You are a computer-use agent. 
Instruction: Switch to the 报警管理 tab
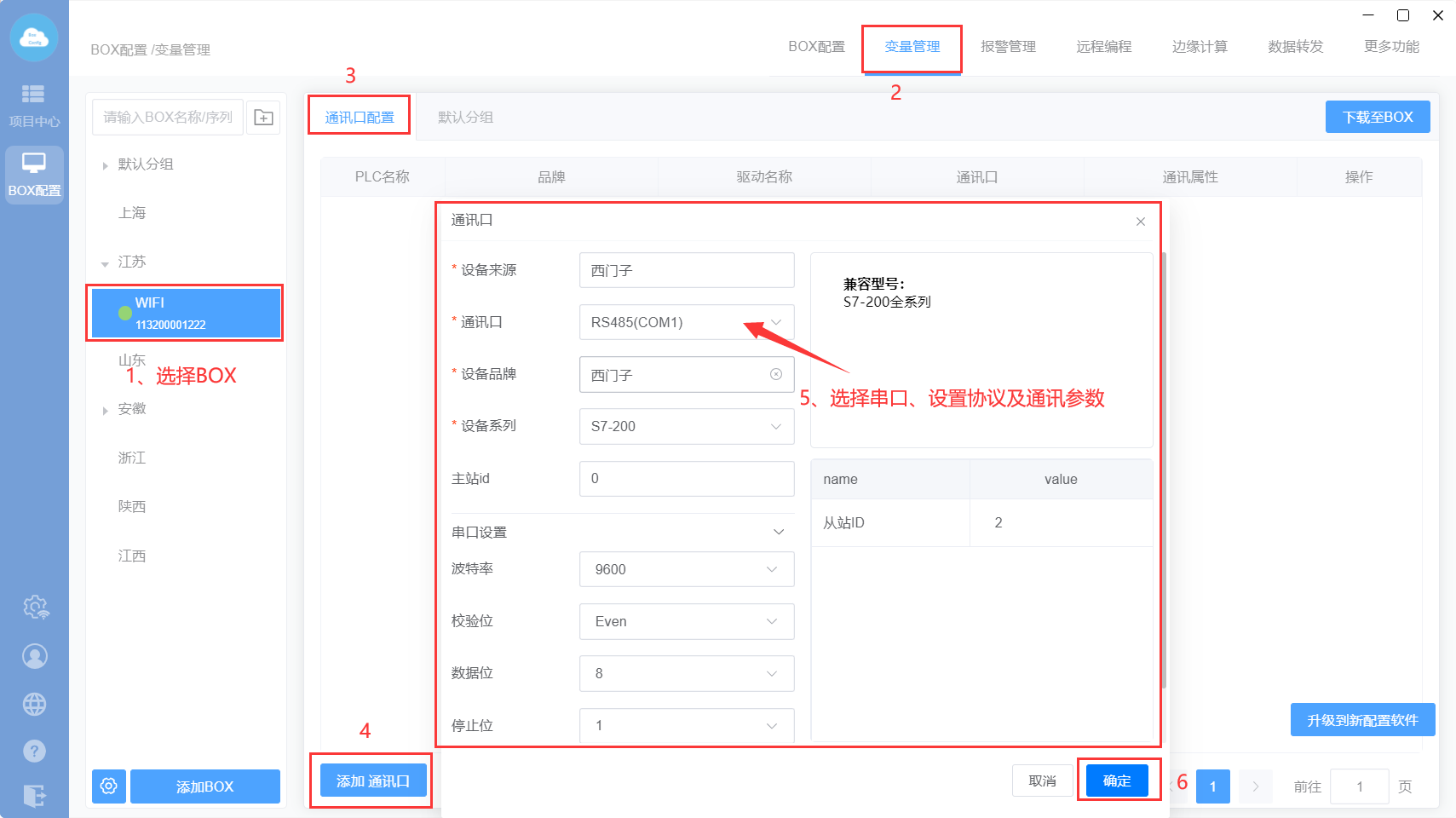1008,47
